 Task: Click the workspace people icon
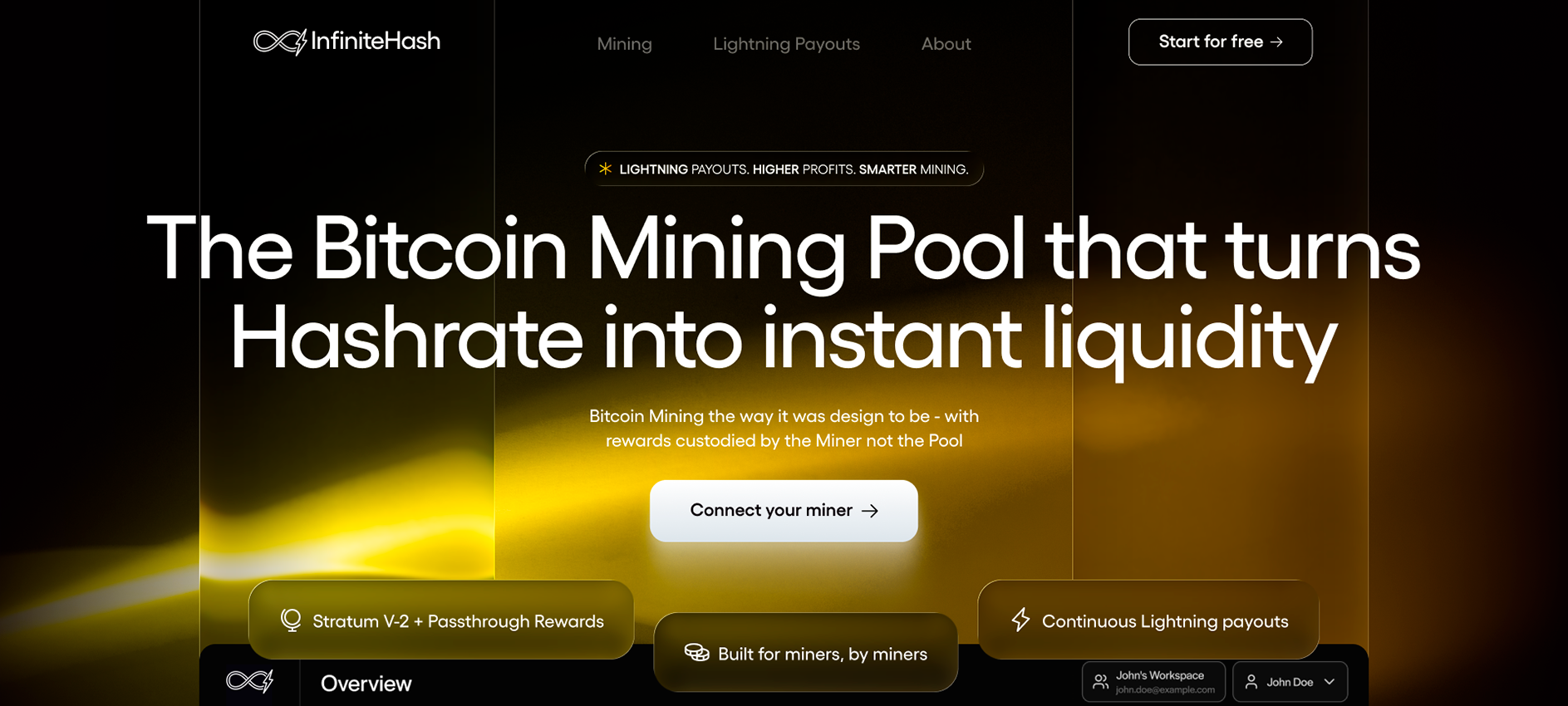(x=1100, y=682)
